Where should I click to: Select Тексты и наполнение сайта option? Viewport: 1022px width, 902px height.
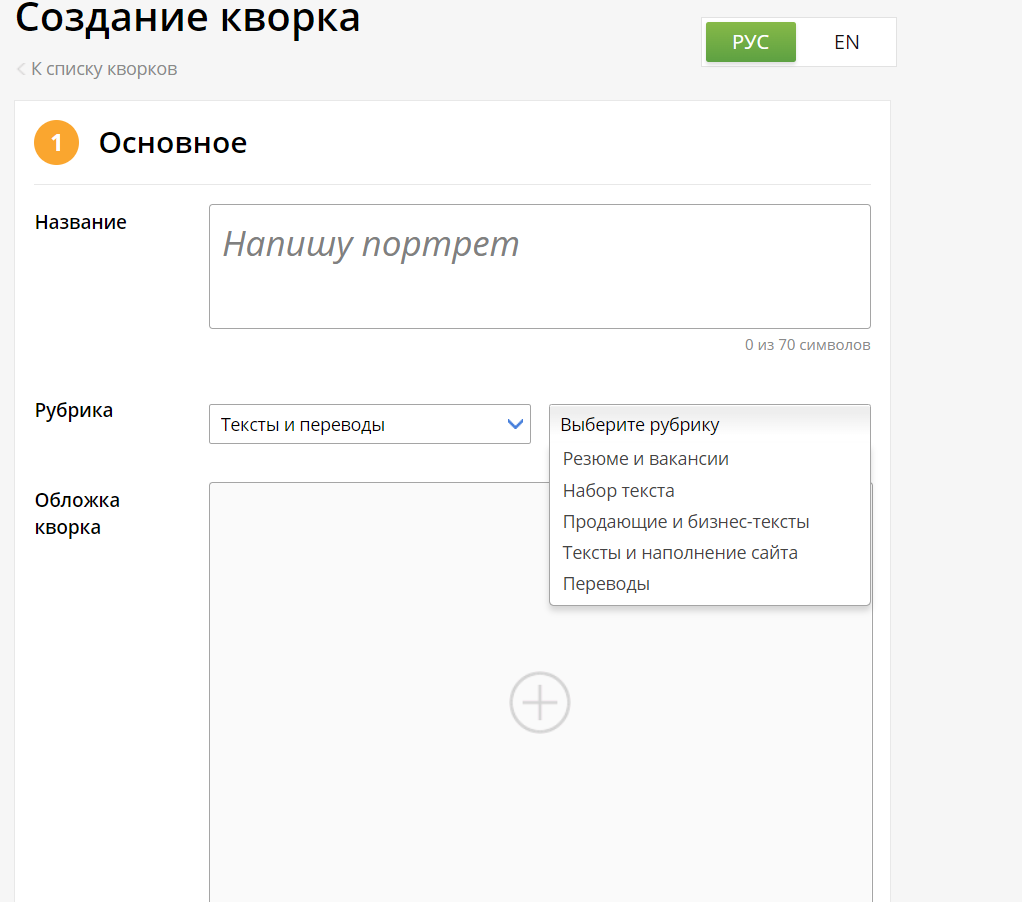point(679,552)
